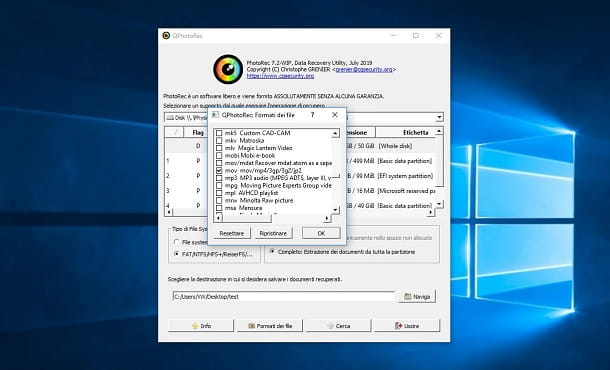Close the QPhotoRec main window

(x=438, y=35)
